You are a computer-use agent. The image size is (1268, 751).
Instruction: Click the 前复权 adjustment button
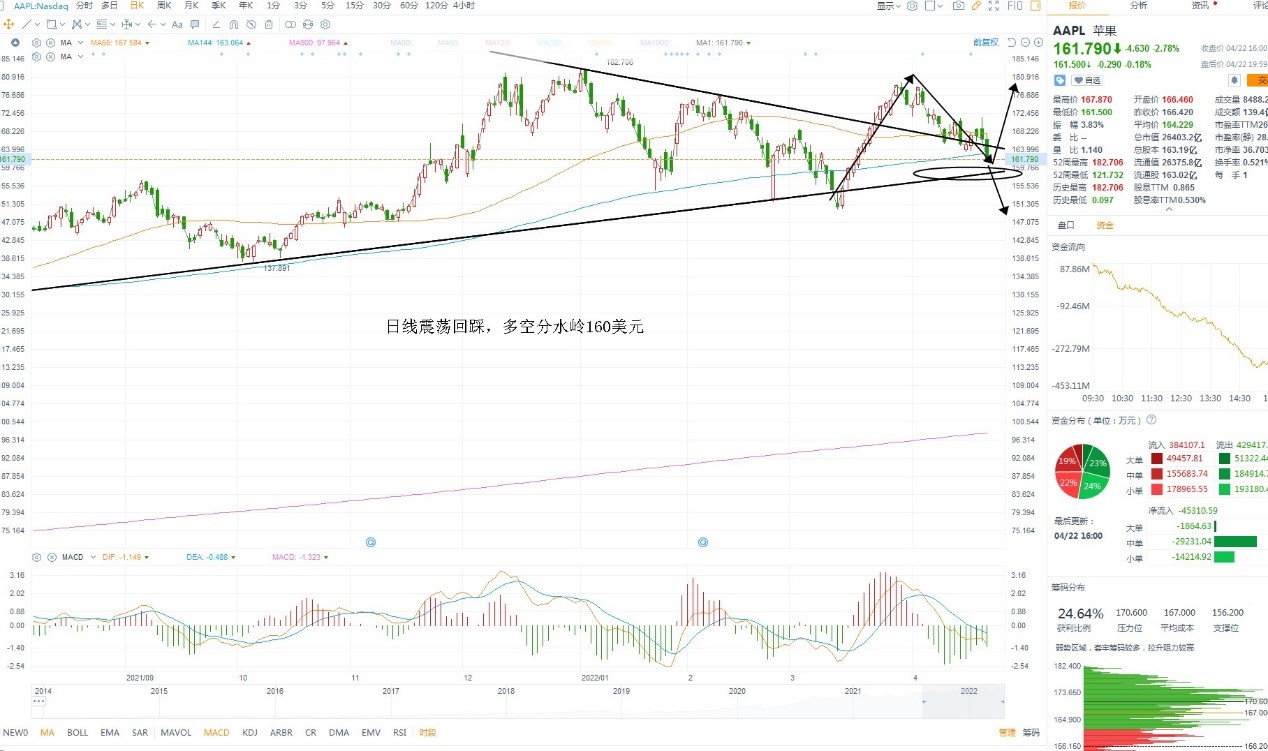[x=985, y=43]
